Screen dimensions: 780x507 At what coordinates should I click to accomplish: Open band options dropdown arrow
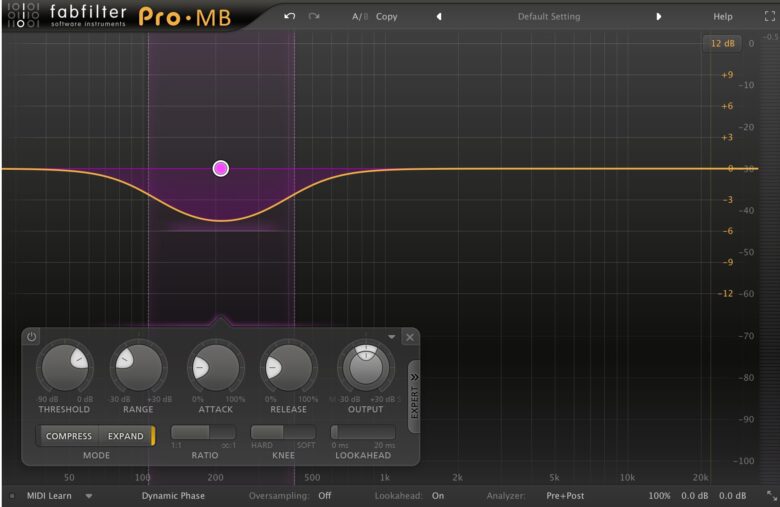coord(391,337)
